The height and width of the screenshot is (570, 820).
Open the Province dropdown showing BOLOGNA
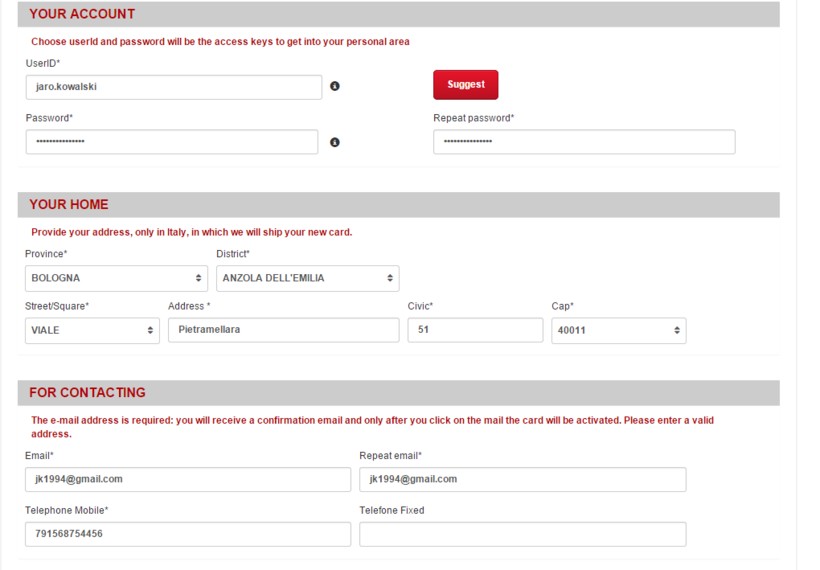click(x=116, y=278)
